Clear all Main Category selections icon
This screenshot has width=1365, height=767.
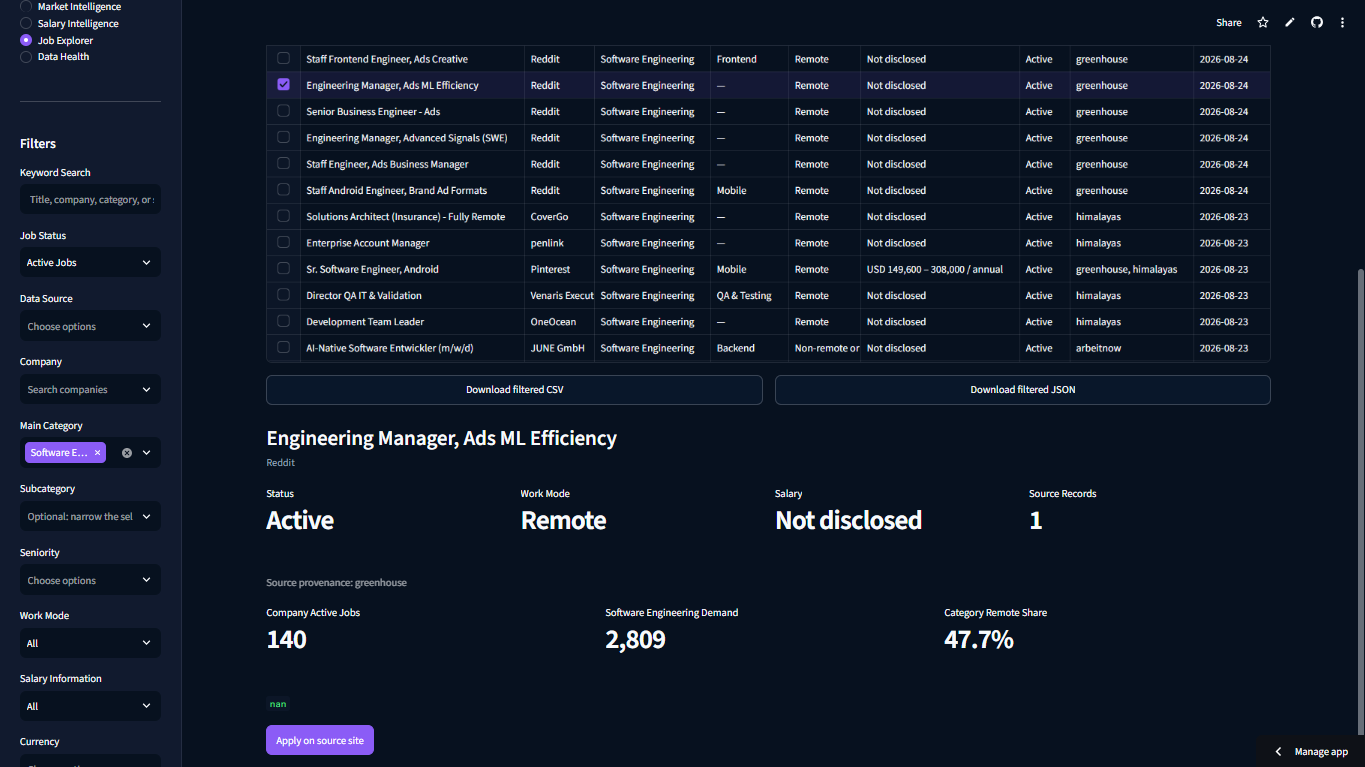coord(127,453)
